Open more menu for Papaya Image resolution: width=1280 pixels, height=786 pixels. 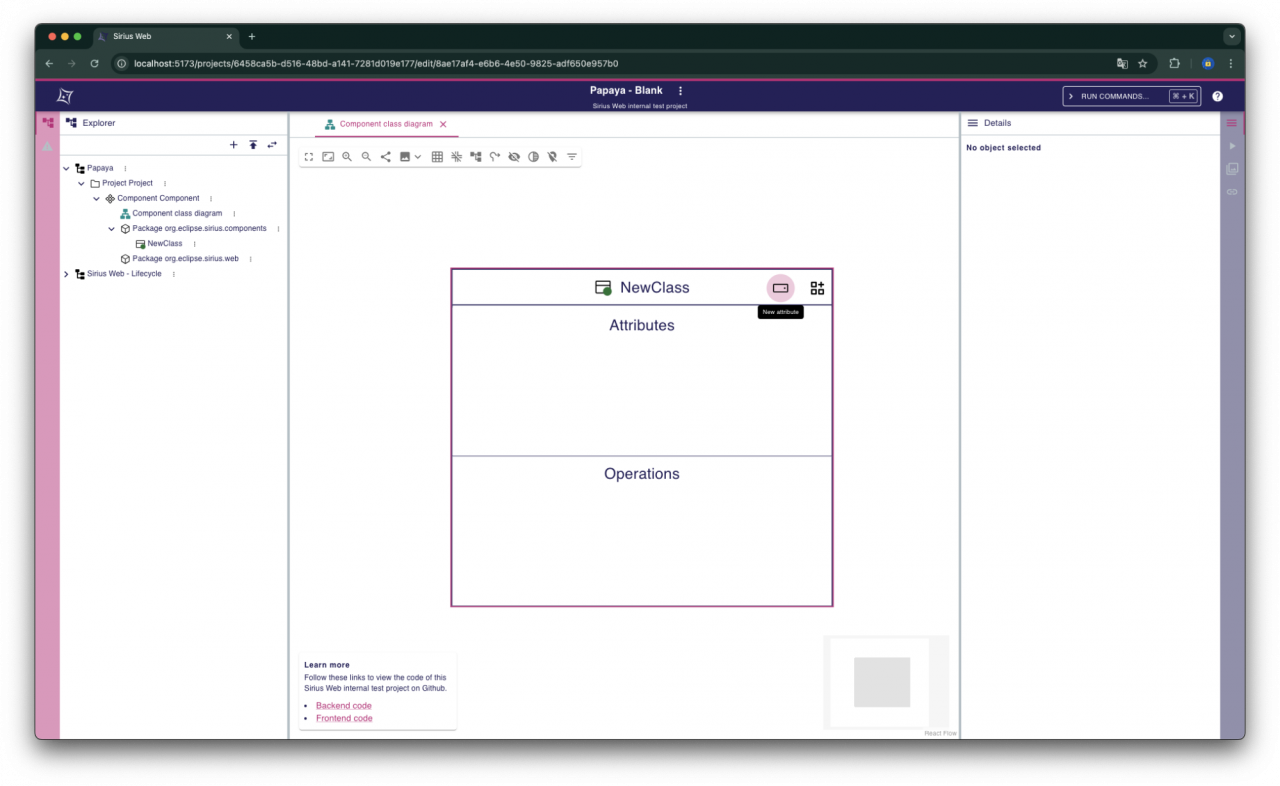click(125, 168)
